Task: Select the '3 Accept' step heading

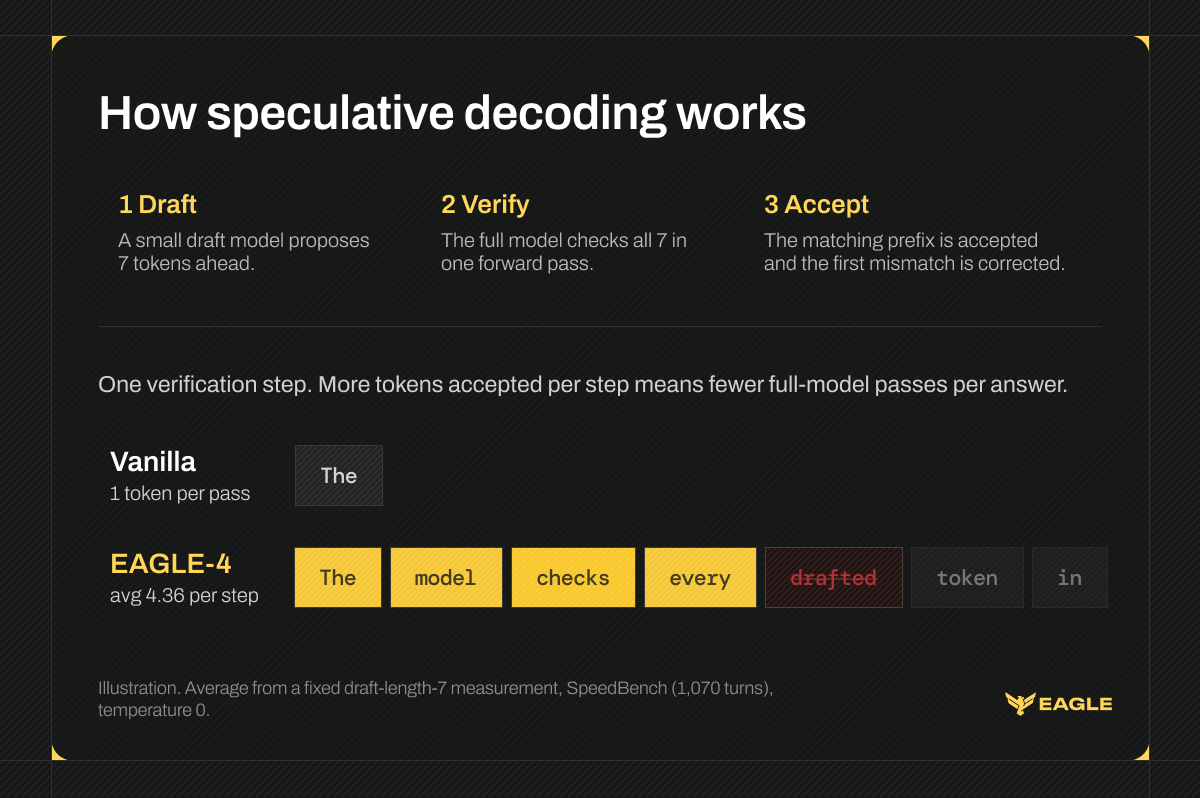Action: [816, 205]
